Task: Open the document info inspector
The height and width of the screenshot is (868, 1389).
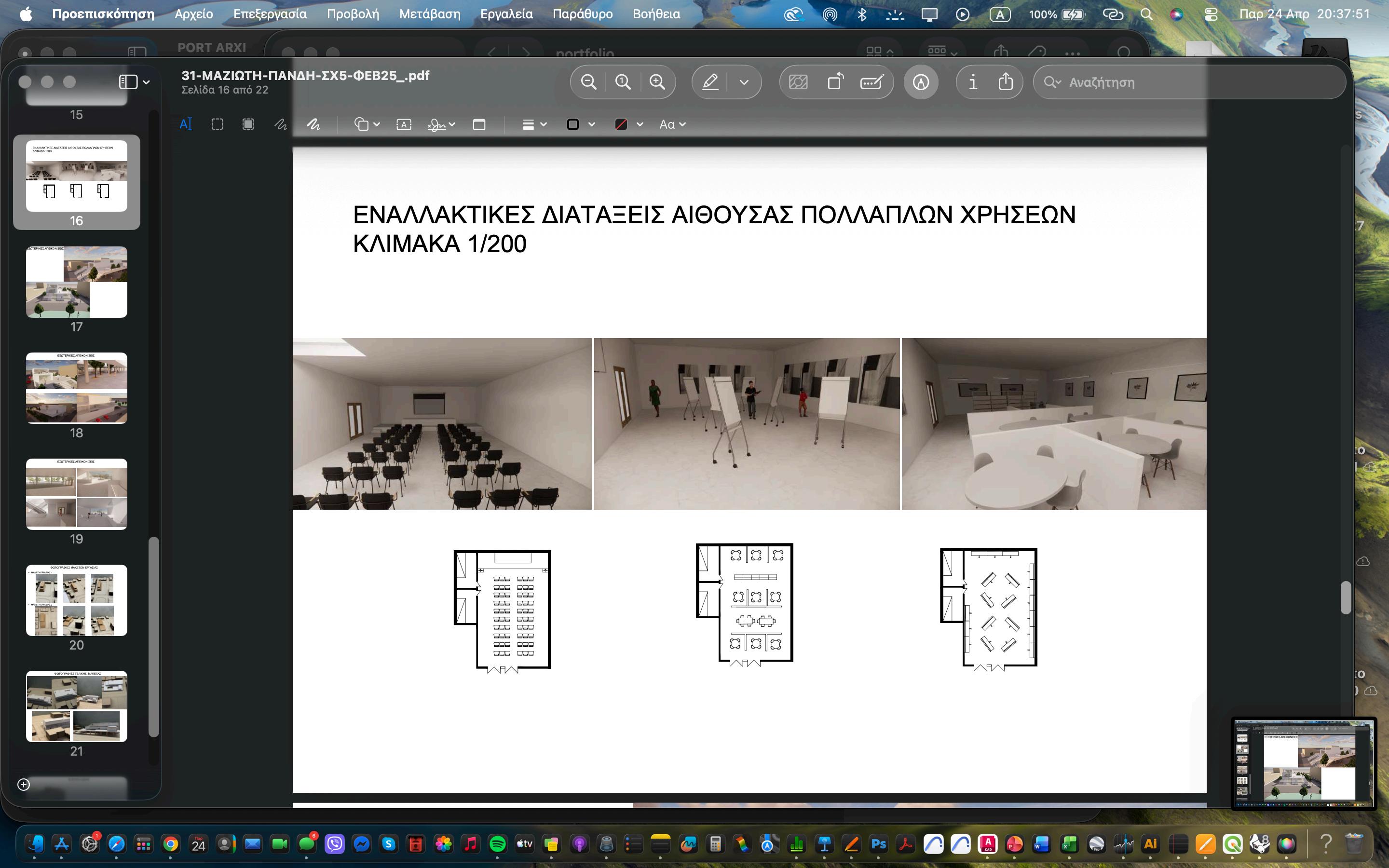Action: (972, 82)
